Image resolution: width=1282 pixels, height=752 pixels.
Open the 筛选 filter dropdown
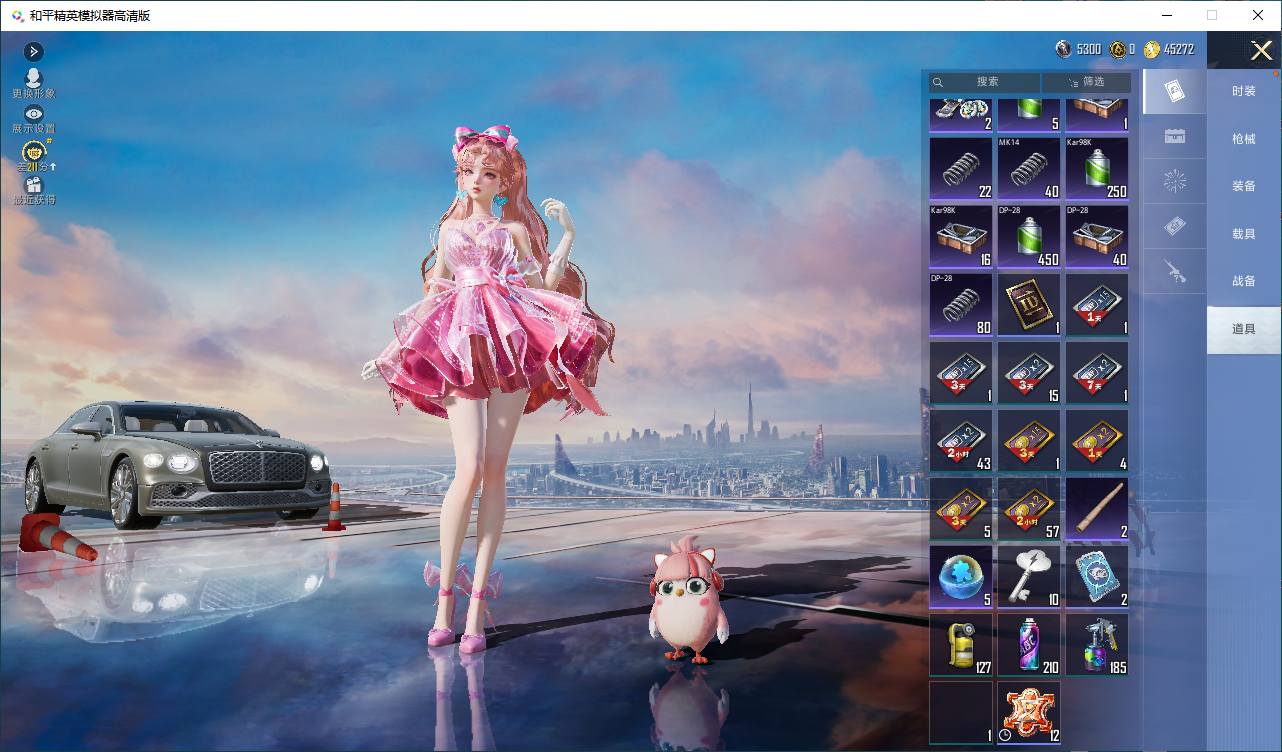(x=1087, y=82)
